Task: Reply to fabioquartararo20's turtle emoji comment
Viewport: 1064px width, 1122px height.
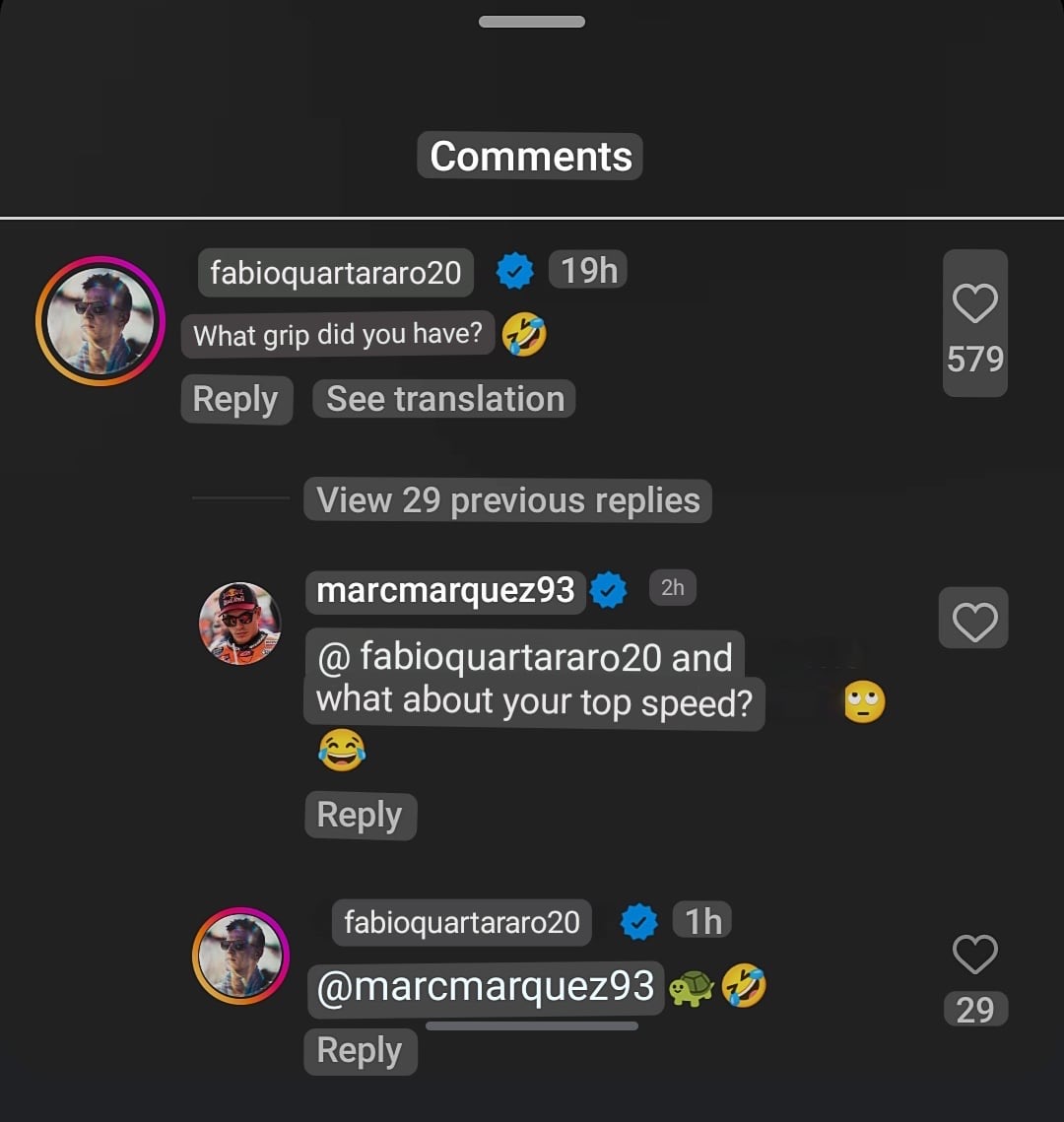Action: coord(360,1051)
